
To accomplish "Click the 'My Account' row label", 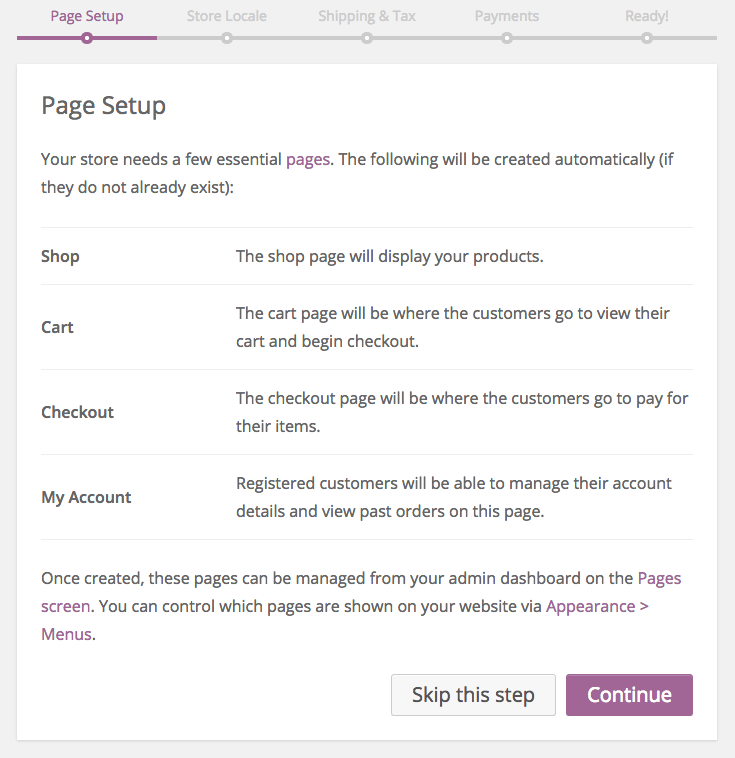I will coord(86,497).
